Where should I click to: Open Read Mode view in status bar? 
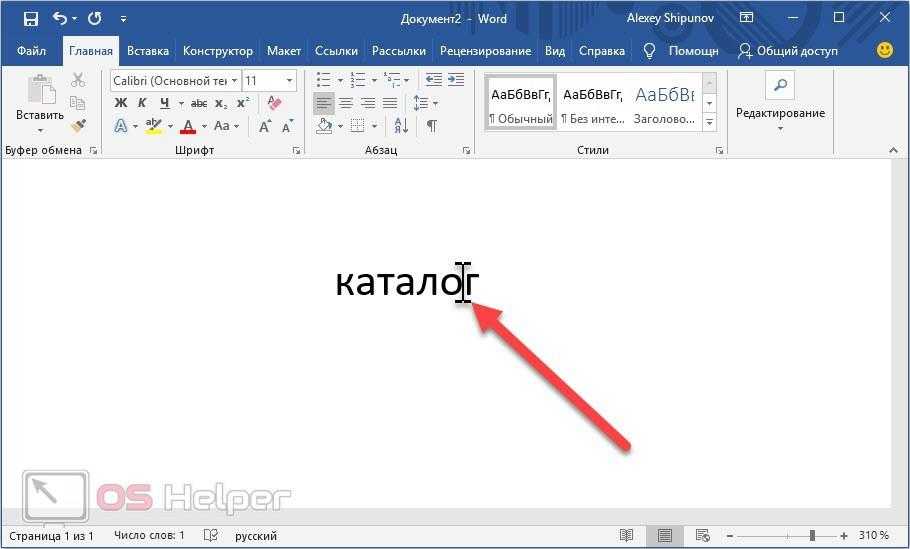(626, 536)
